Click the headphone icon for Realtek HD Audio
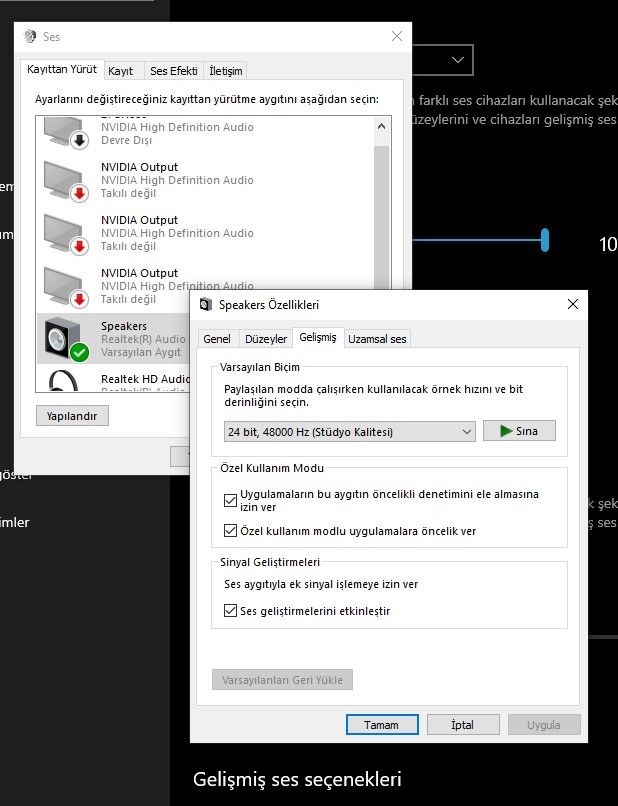The image size is (618, 806). tap(63, 381)
